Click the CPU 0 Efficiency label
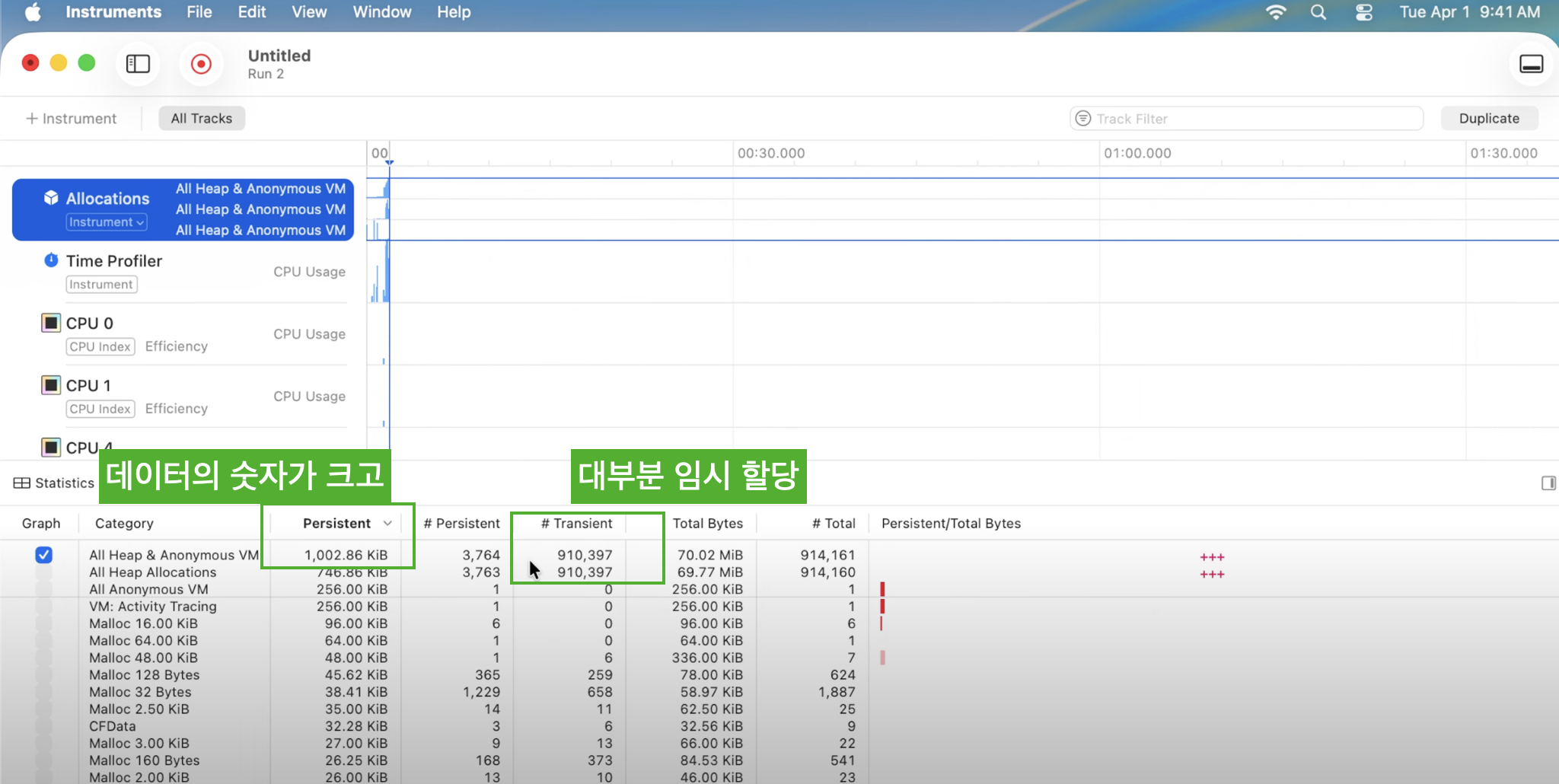This screenshot has width=1559, height=784. click(177, 346)
